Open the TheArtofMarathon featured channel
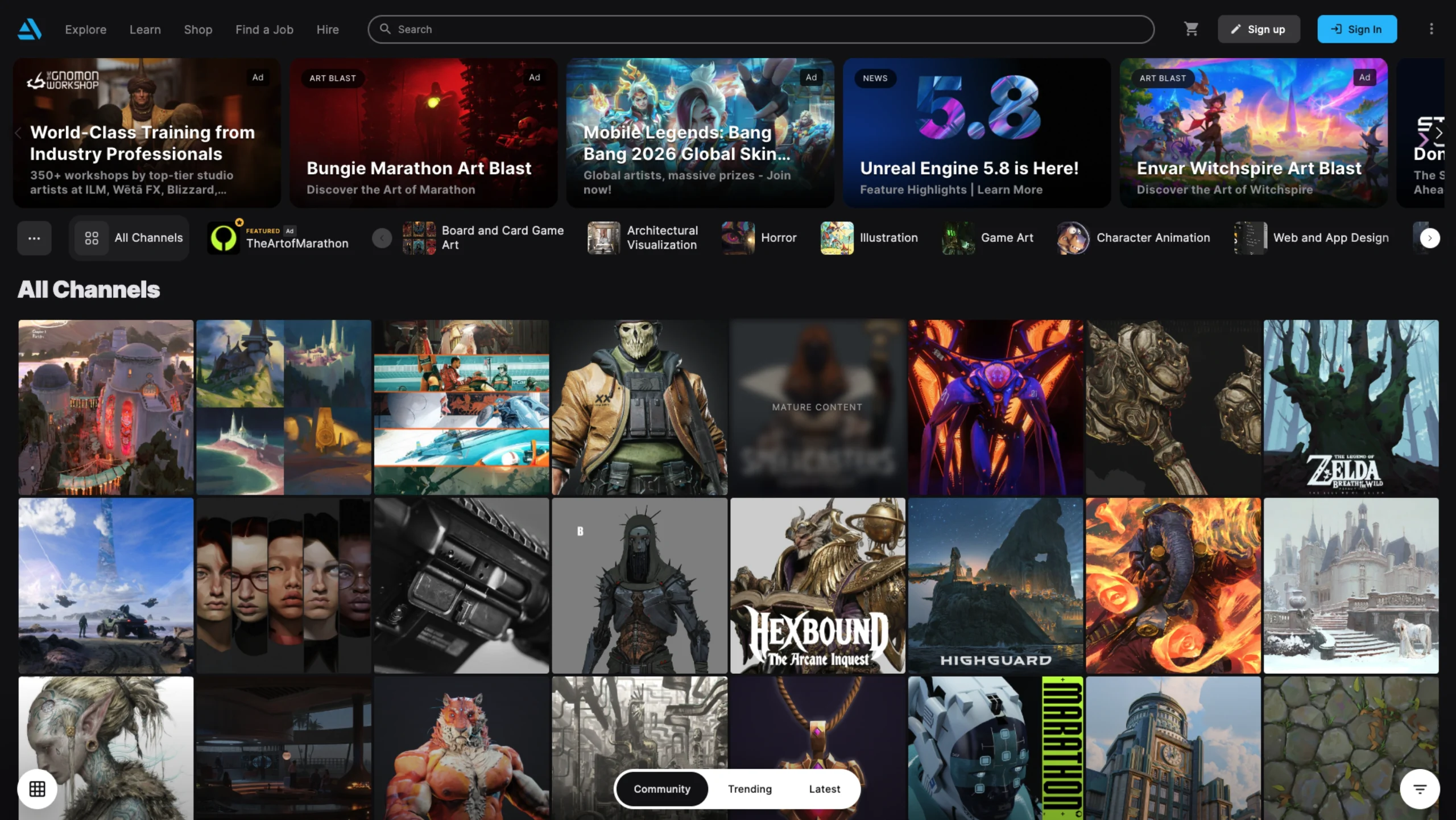This screenshot has width=1456, height=820. coord(278,238)
